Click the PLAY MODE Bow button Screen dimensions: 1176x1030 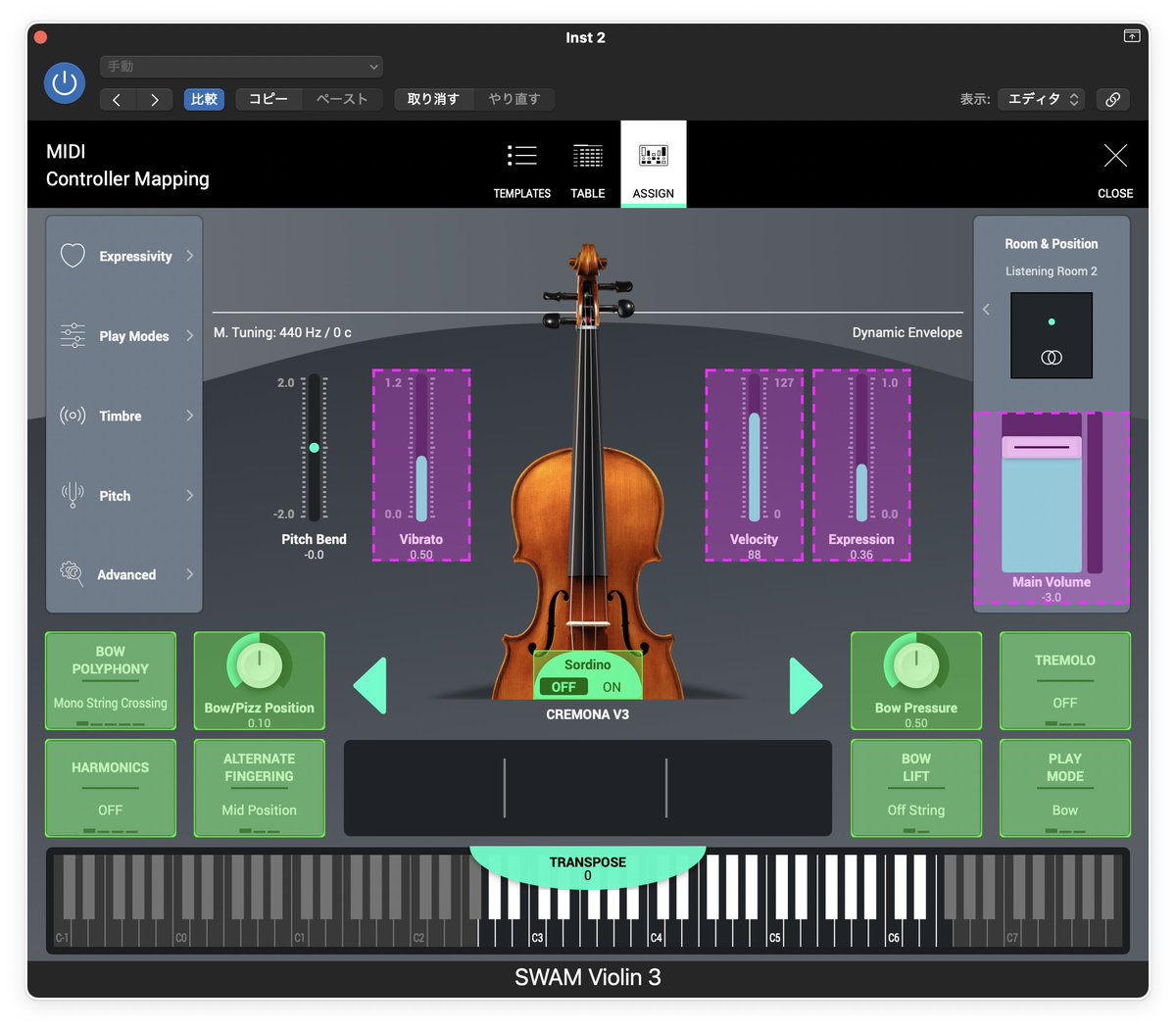(1065, 788)
